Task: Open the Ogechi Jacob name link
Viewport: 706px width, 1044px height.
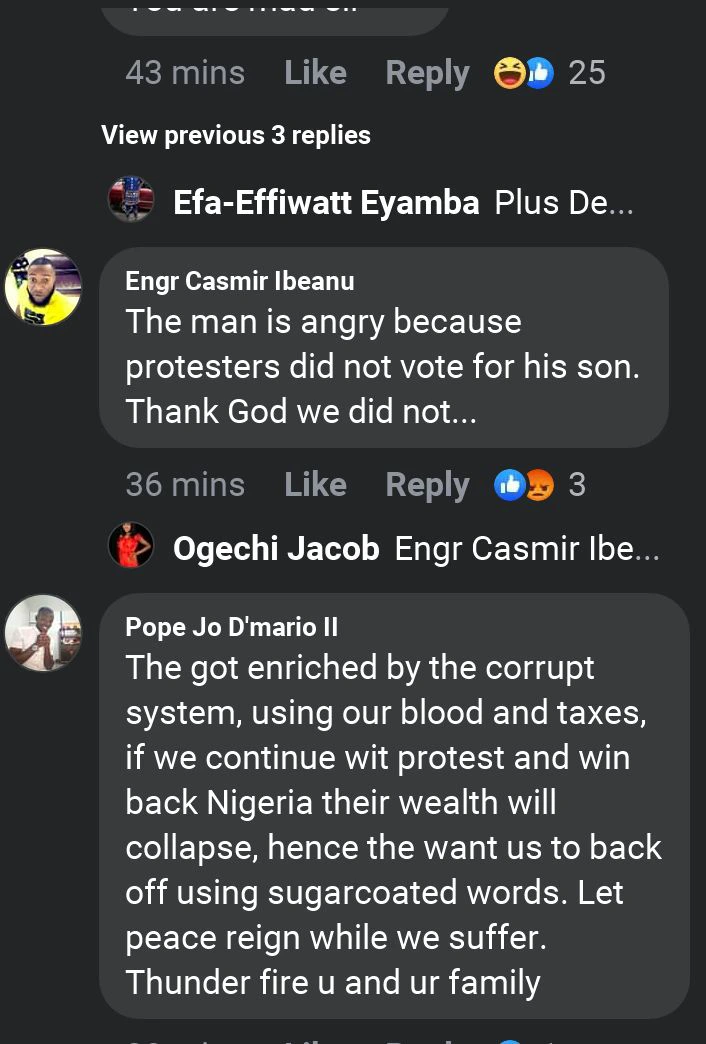Action: 276,549
